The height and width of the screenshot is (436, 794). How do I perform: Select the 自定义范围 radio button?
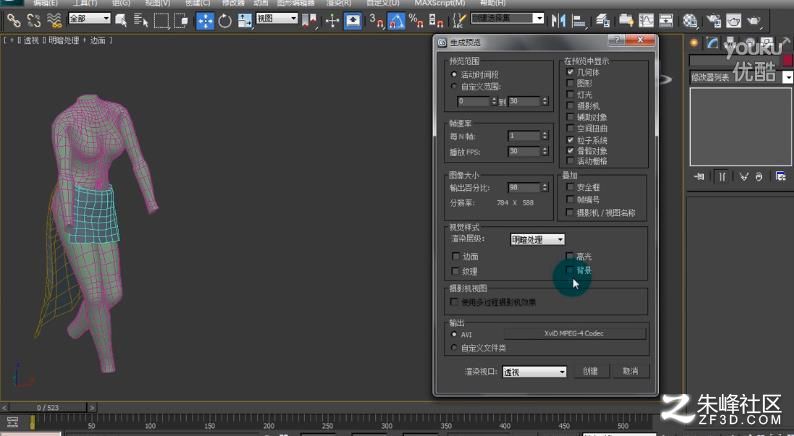point(454,86)
